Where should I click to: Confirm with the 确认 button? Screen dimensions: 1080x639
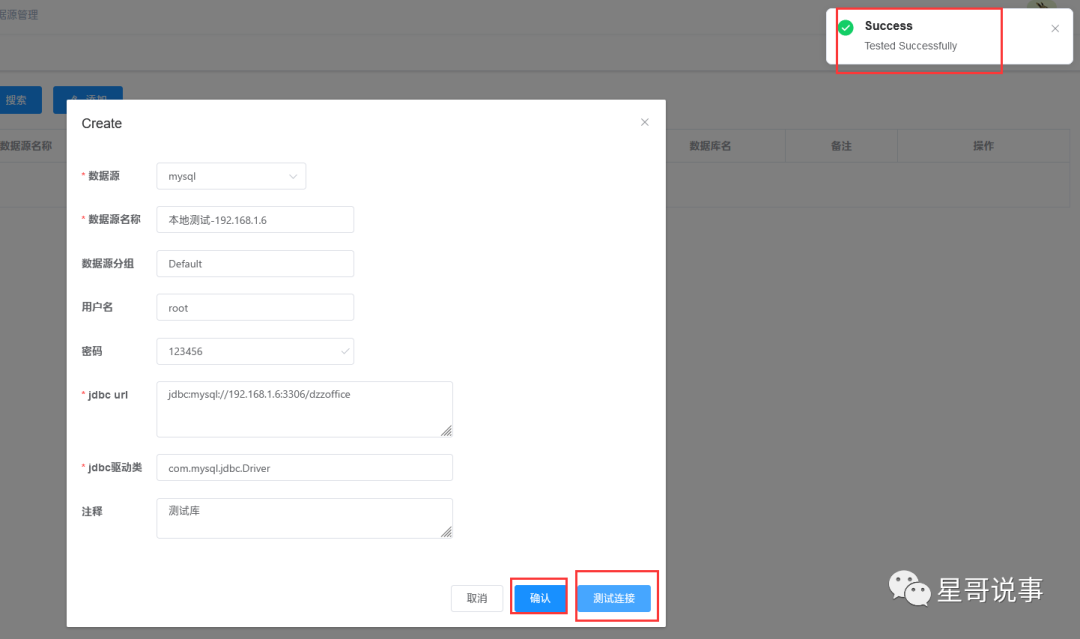coord(540,598)
